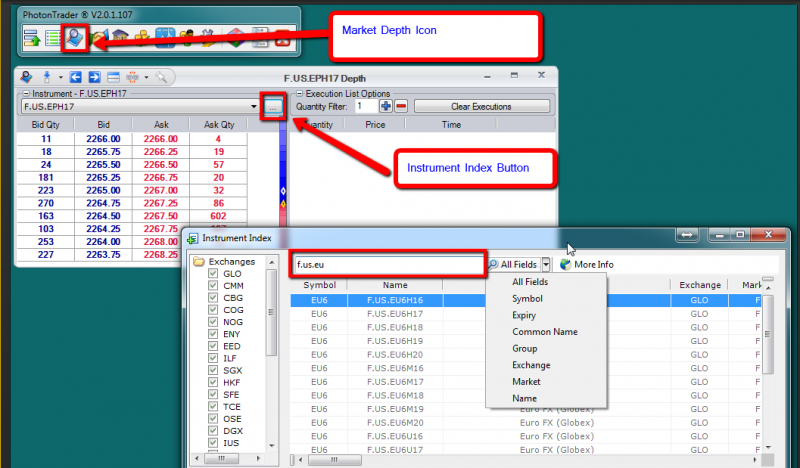The height and width of the screenshot is (468, 800).
Task: Click the gray pushpin icon in Depth toolbar
Action: pyautogui.click(x=161, y=77)
